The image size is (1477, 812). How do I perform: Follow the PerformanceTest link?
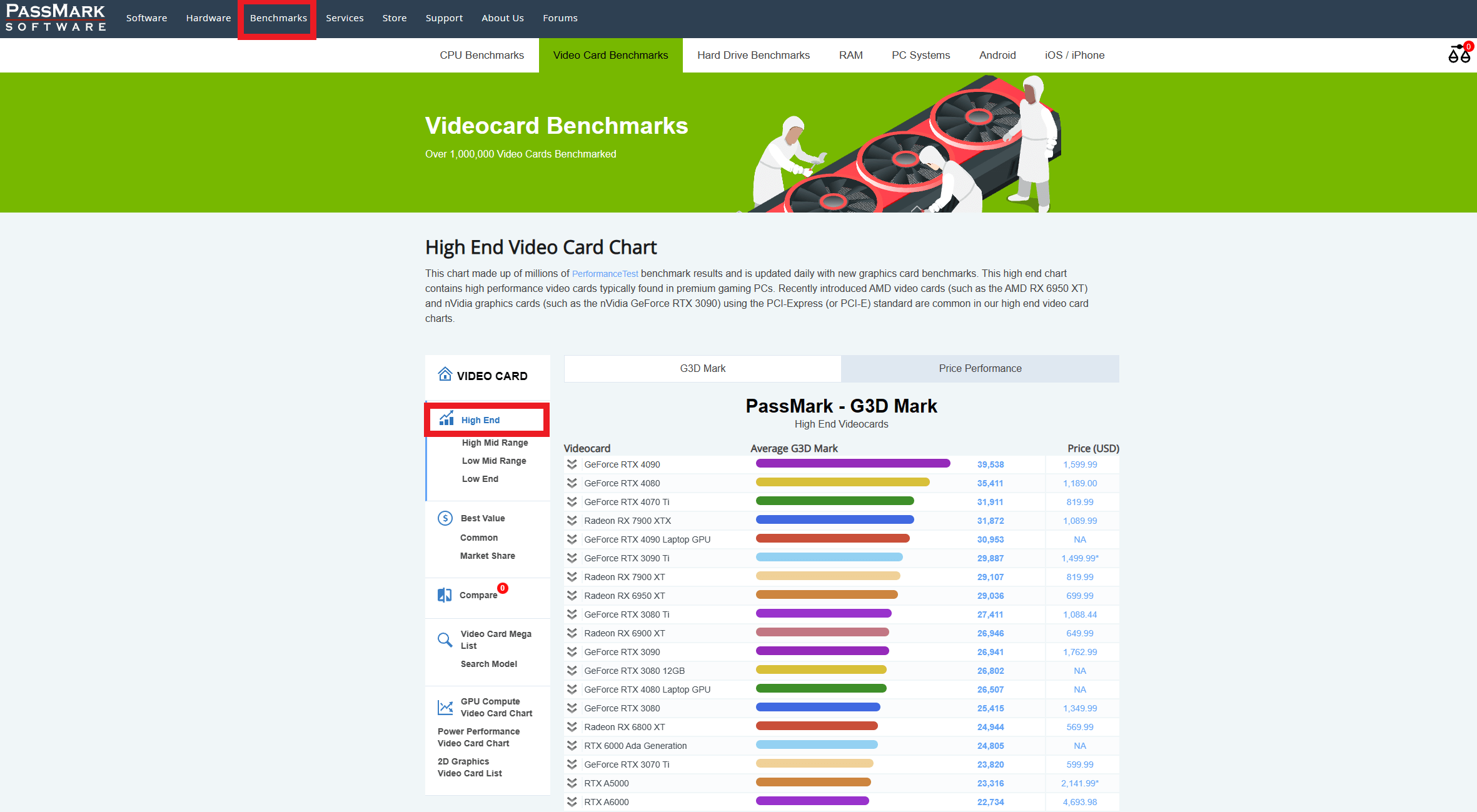[605, 274]
